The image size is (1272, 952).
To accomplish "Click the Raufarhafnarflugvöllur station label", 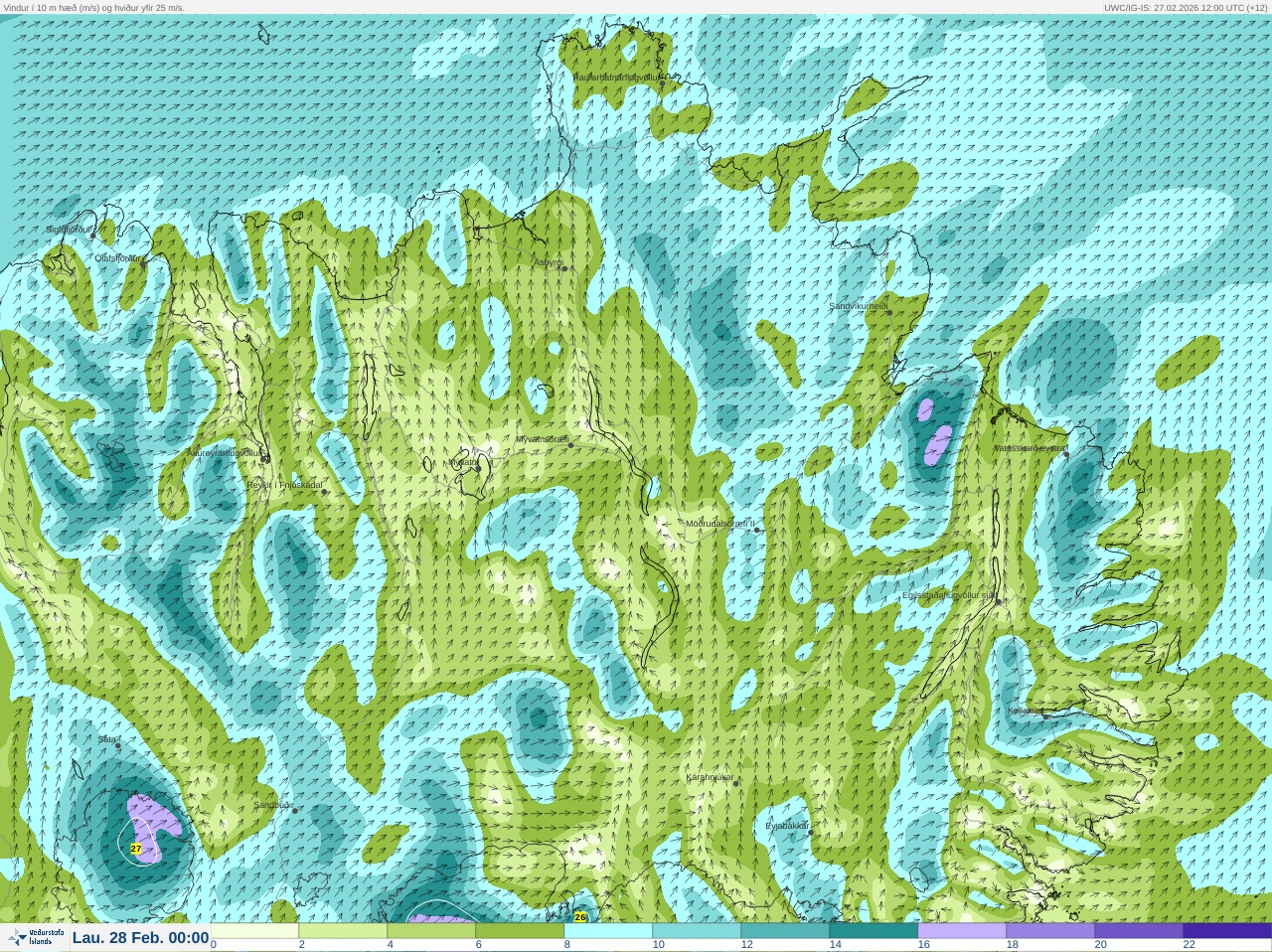I will pyautogui.click(x=616, y=77).
